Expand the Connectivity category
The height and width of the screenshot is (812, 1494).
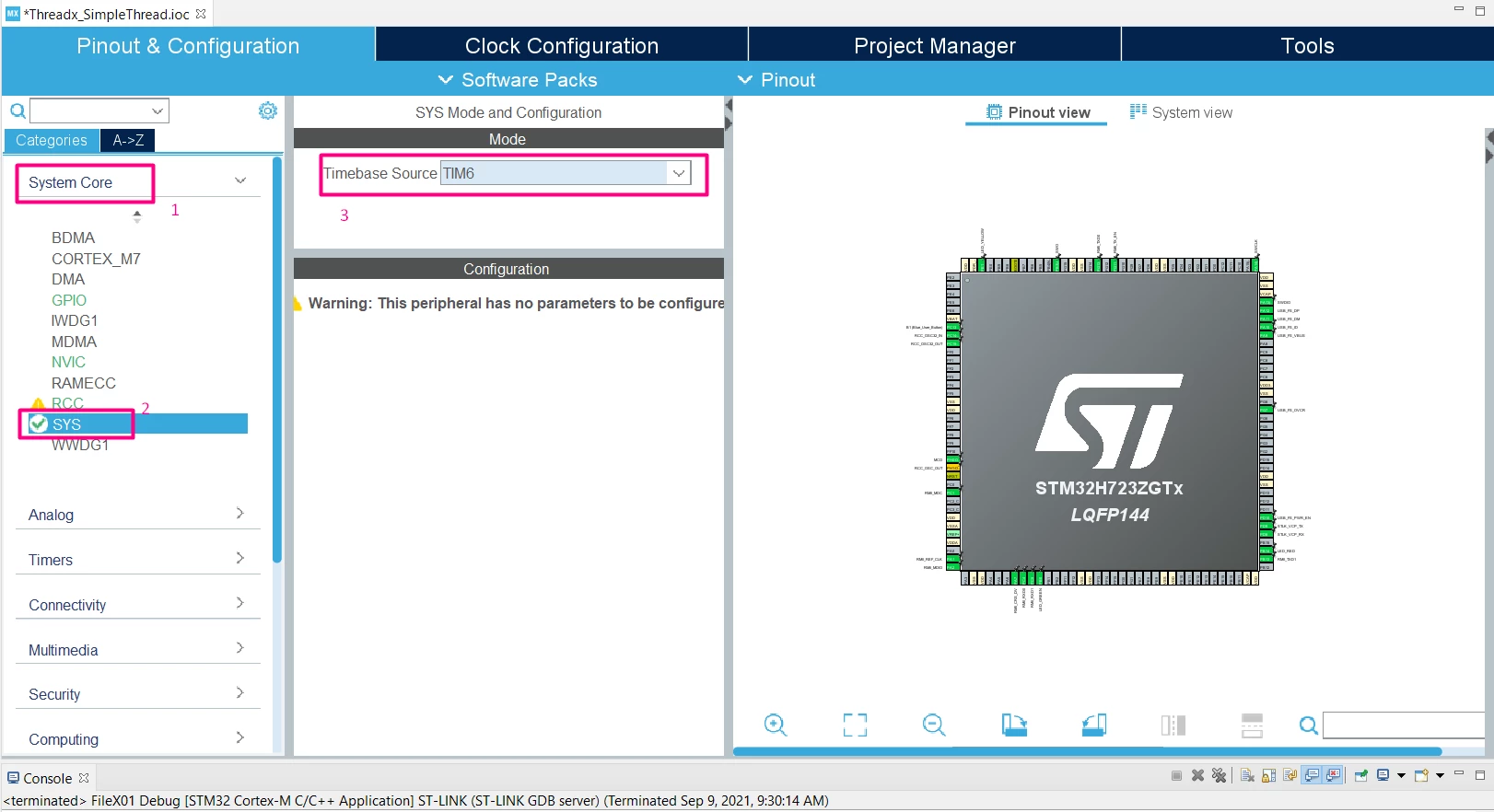pos(138,604)
